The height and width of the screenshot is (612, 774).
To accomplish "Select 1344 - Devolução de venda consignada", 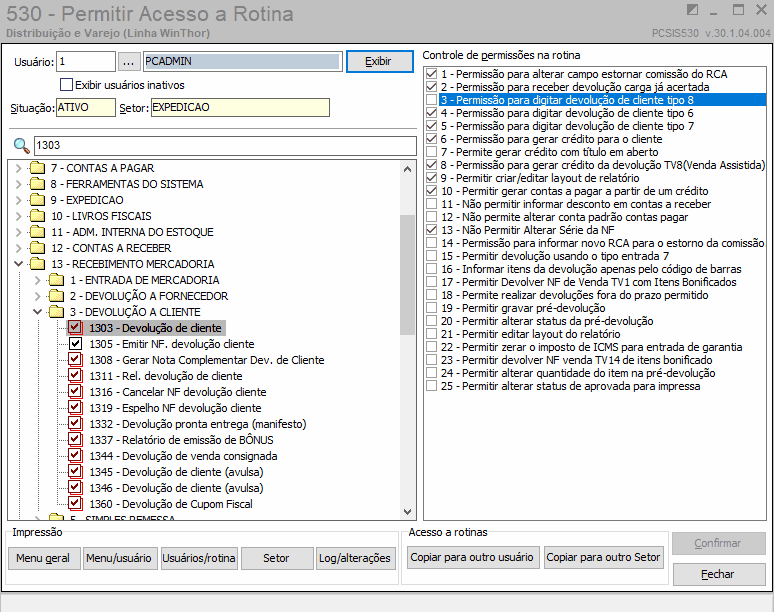I will point(183,456).
